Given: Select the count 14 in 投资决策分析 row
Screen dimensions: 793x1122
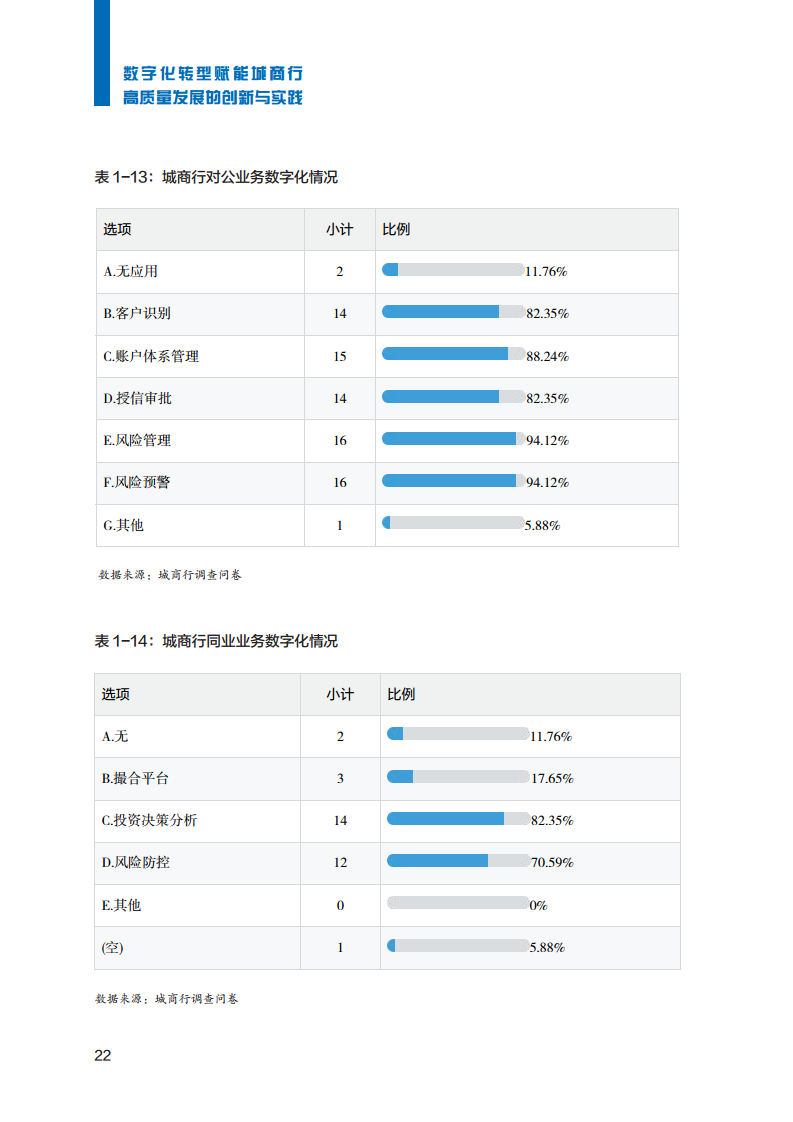Looking at the screenshot, I should click(x=341, y=821).
